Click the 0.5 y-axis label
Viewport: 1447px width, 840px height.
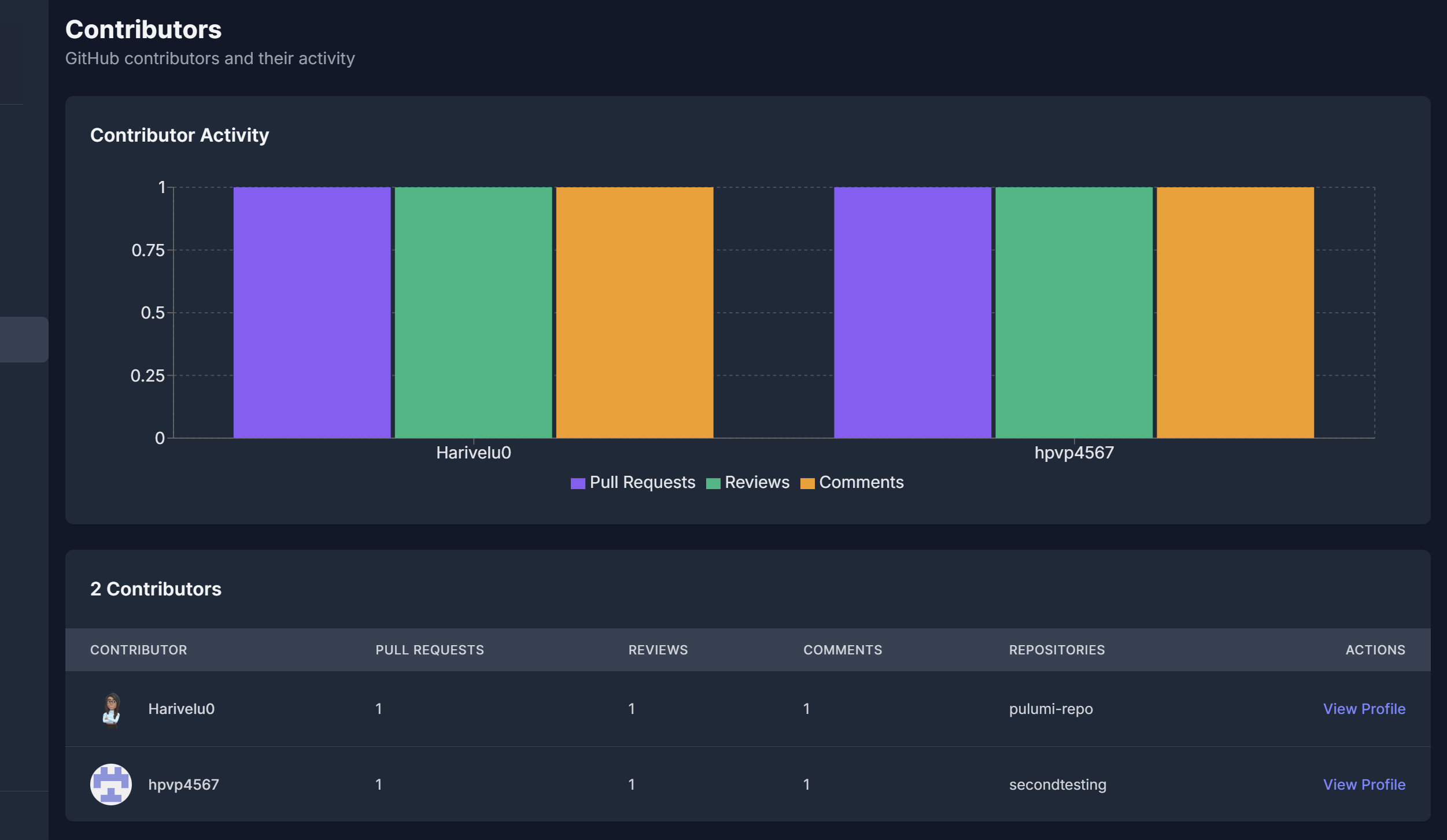coord(153,313)
